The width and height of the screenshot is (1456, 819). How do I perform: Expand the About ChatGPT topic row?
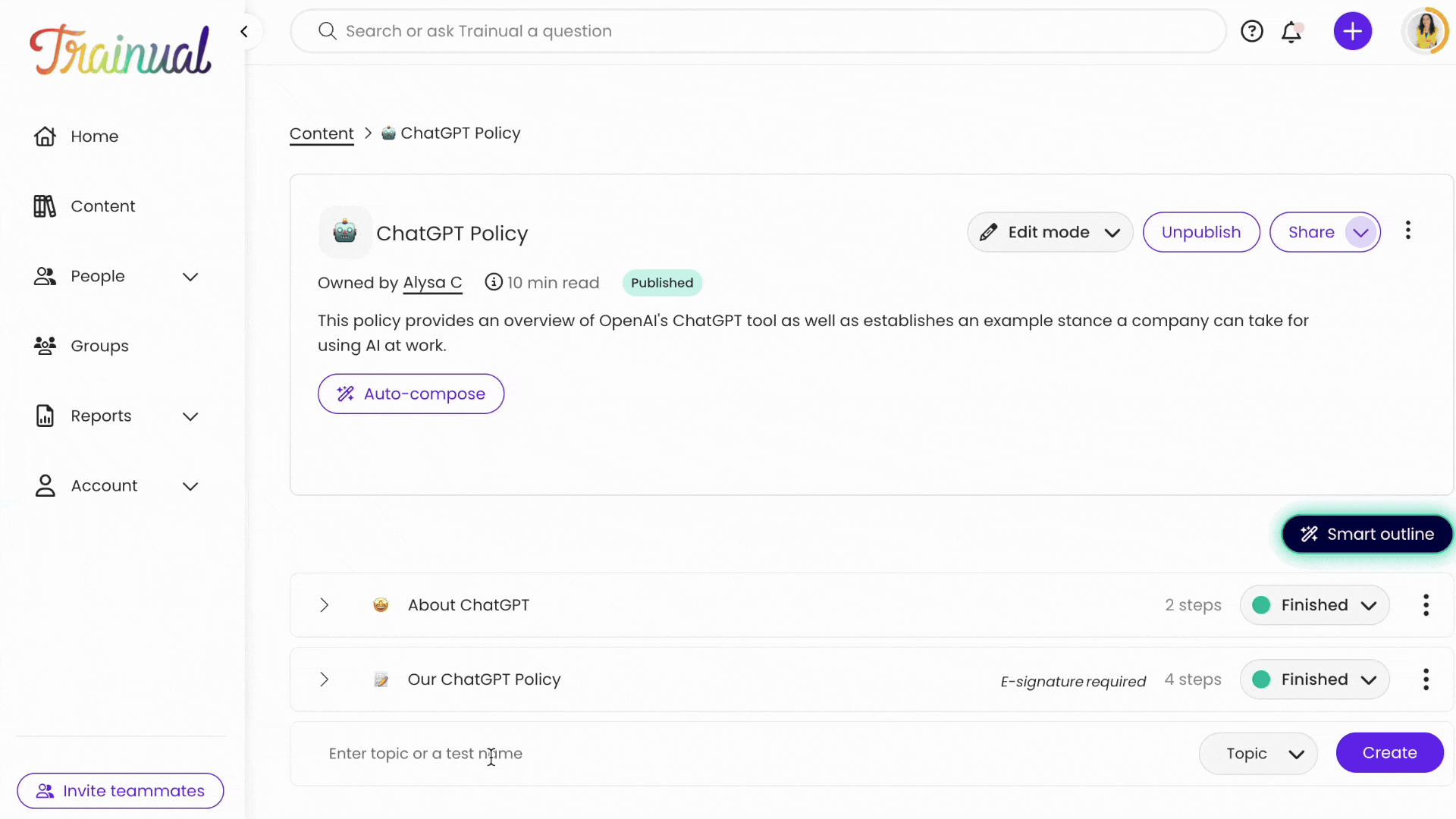324,605
